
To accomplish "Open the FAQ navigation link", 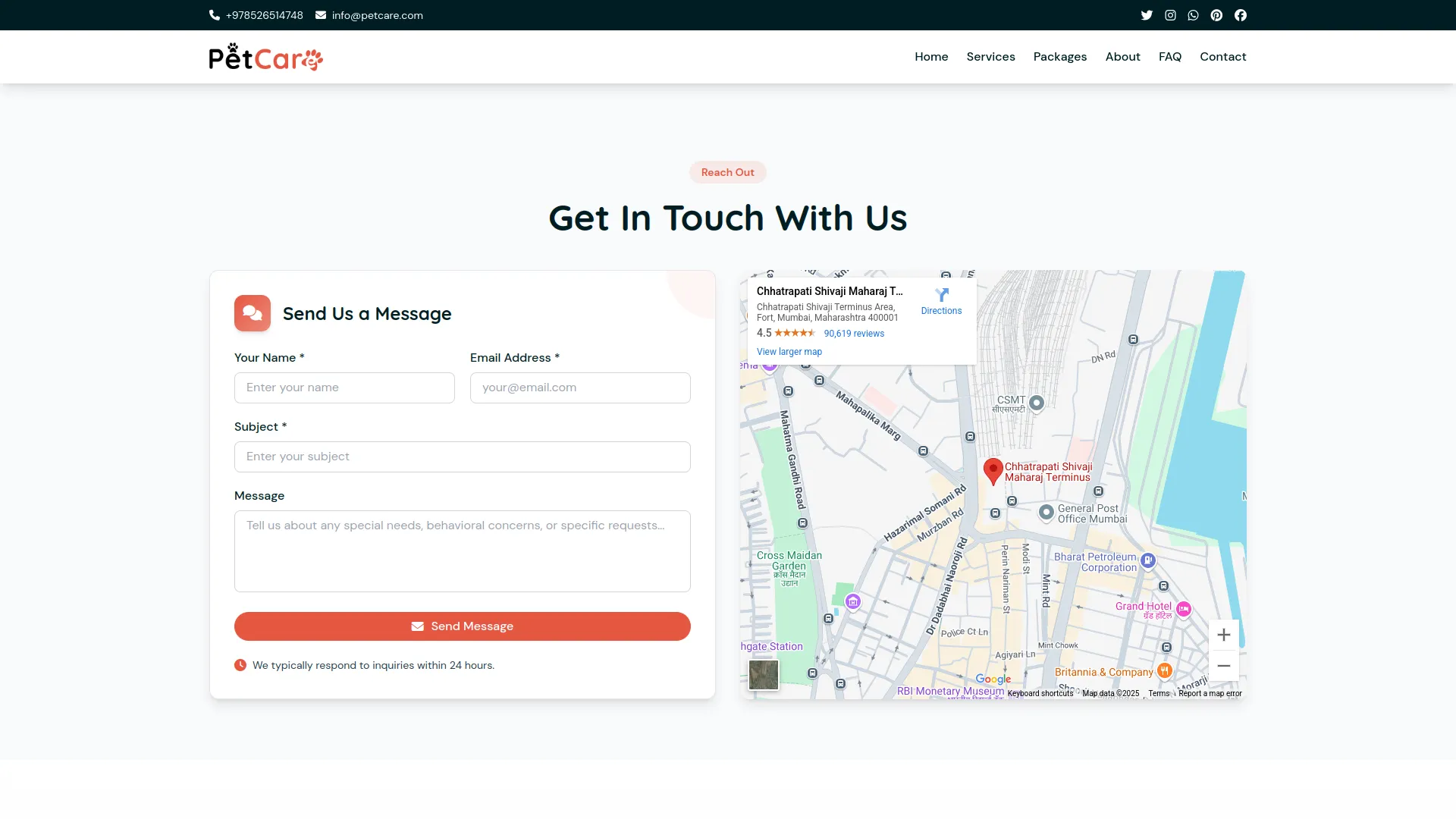I will [1169, 57].
